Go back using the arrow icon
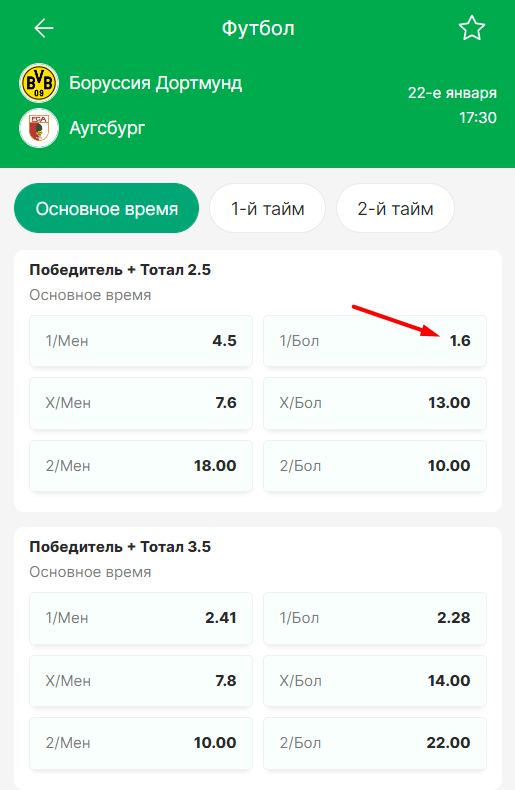This screenshot has height=790, width=515. coord(44,28)
